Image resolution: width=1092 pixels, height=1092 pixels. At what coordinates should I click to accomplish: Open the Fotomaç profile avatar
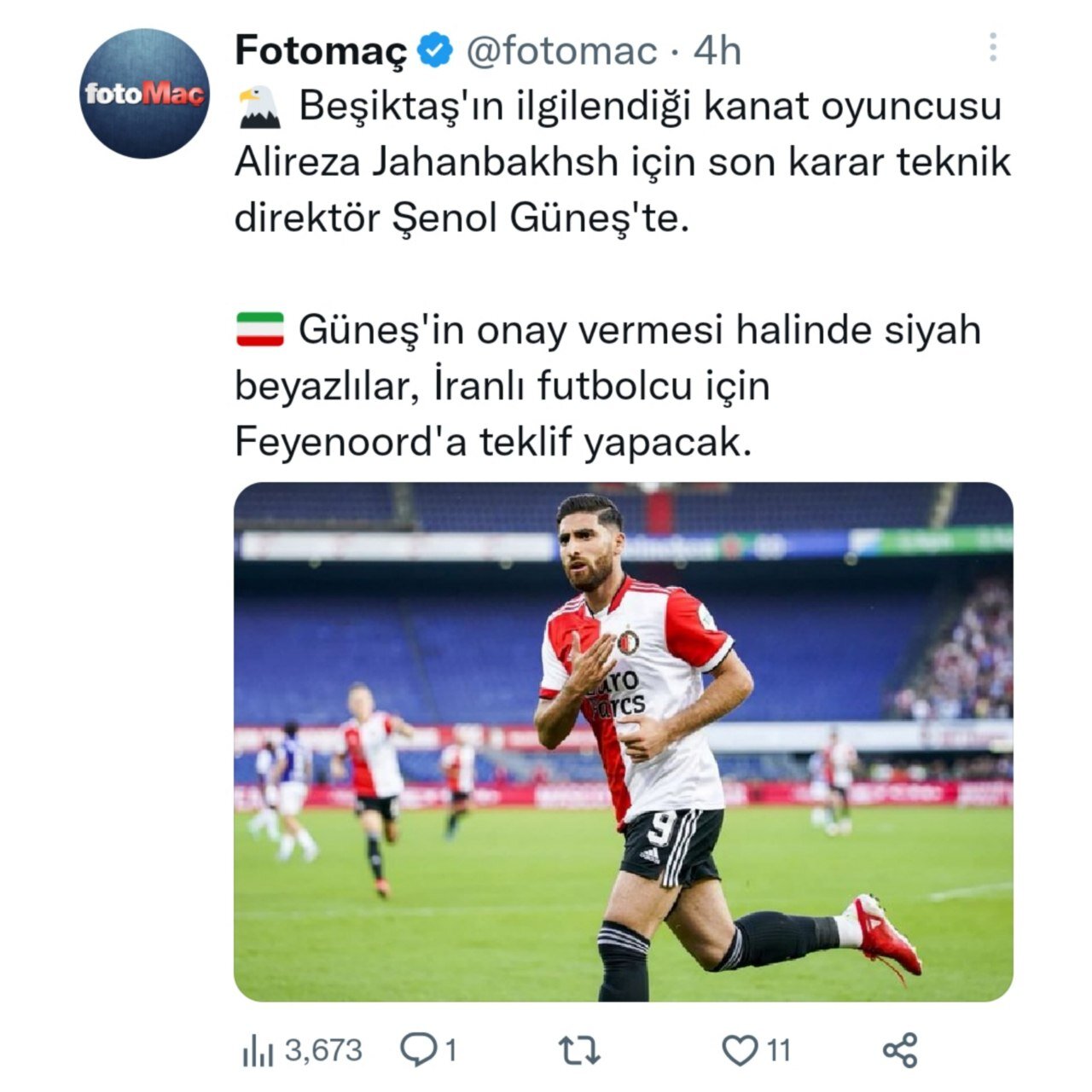tap(145, 94)
